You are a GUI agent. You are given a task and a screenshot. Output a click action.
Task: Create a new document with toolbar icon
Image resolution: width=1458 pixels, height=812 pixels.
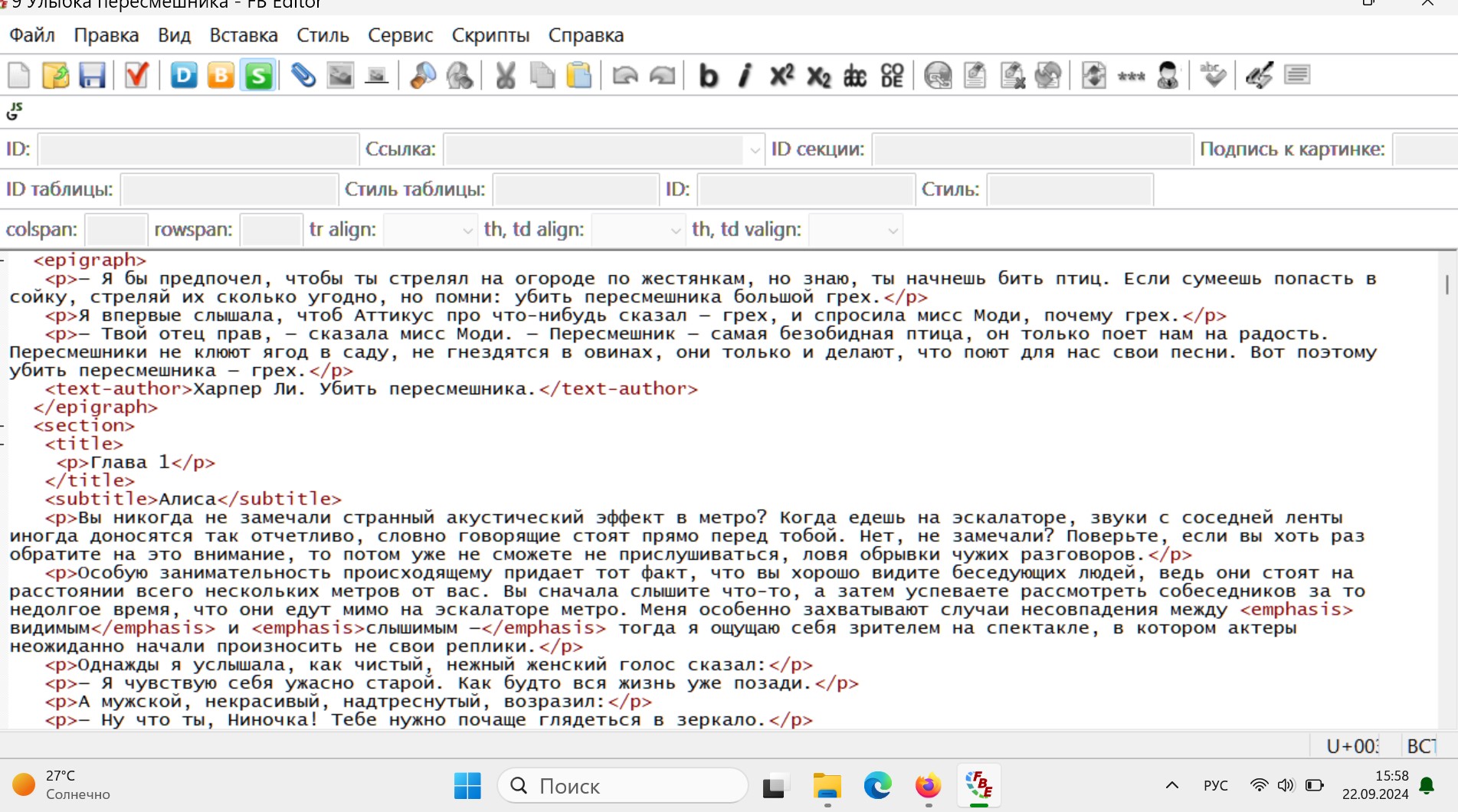tap(18, 75)
